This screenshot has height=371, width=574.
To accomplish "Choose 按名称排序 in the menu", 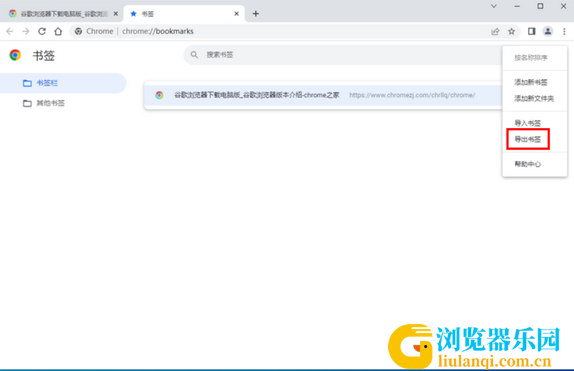I will (534, 58).
